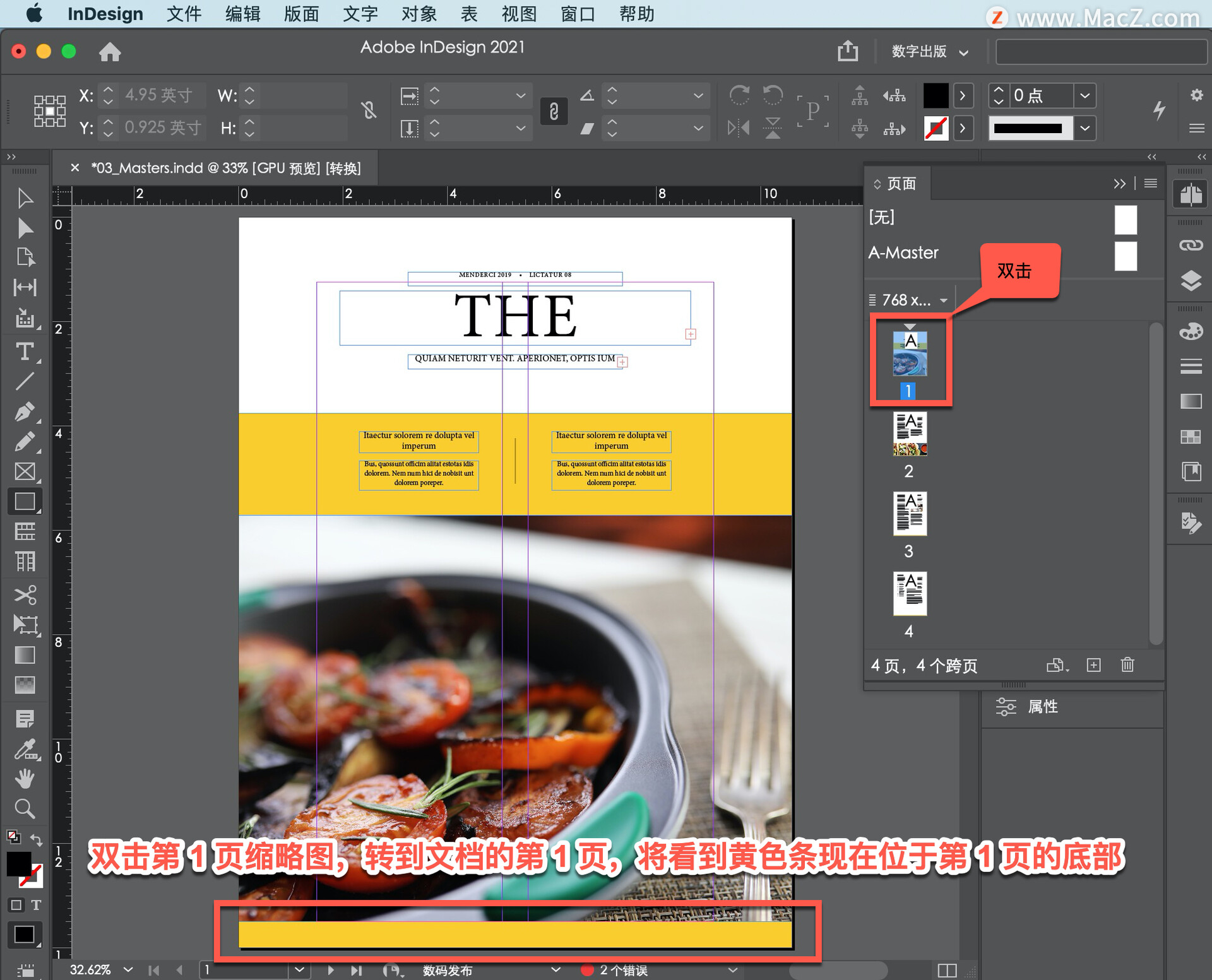
Task: Toggle split layout view in status bar
Action: [947, 970]
